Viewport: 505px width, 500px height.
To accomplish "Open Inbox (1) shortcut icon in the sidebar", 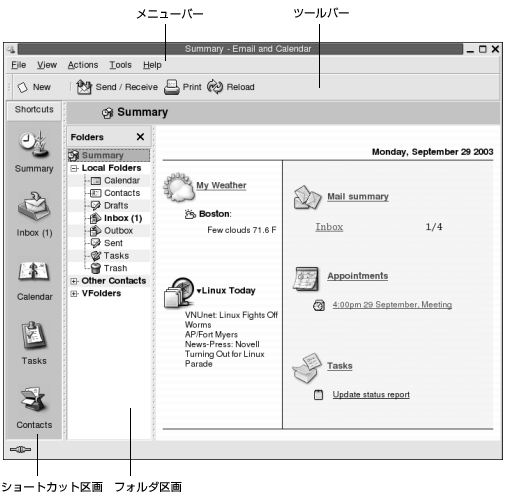I will tap(34, 206).
